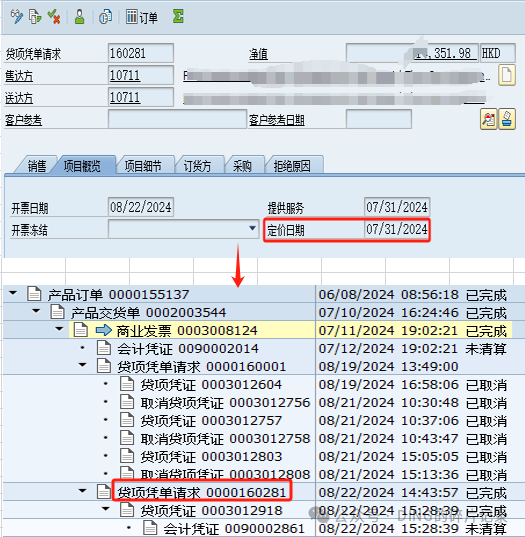Screen dimensions: 525x537
Task: Click the display/change pencil toolbar icon
Action: (x=16, y=16)
